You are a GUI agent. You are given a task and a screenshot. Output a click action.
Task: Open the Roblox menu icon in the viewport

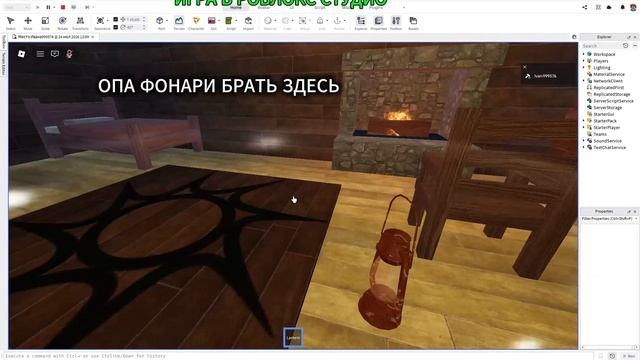pyautogui.click(x=22, y=54)
